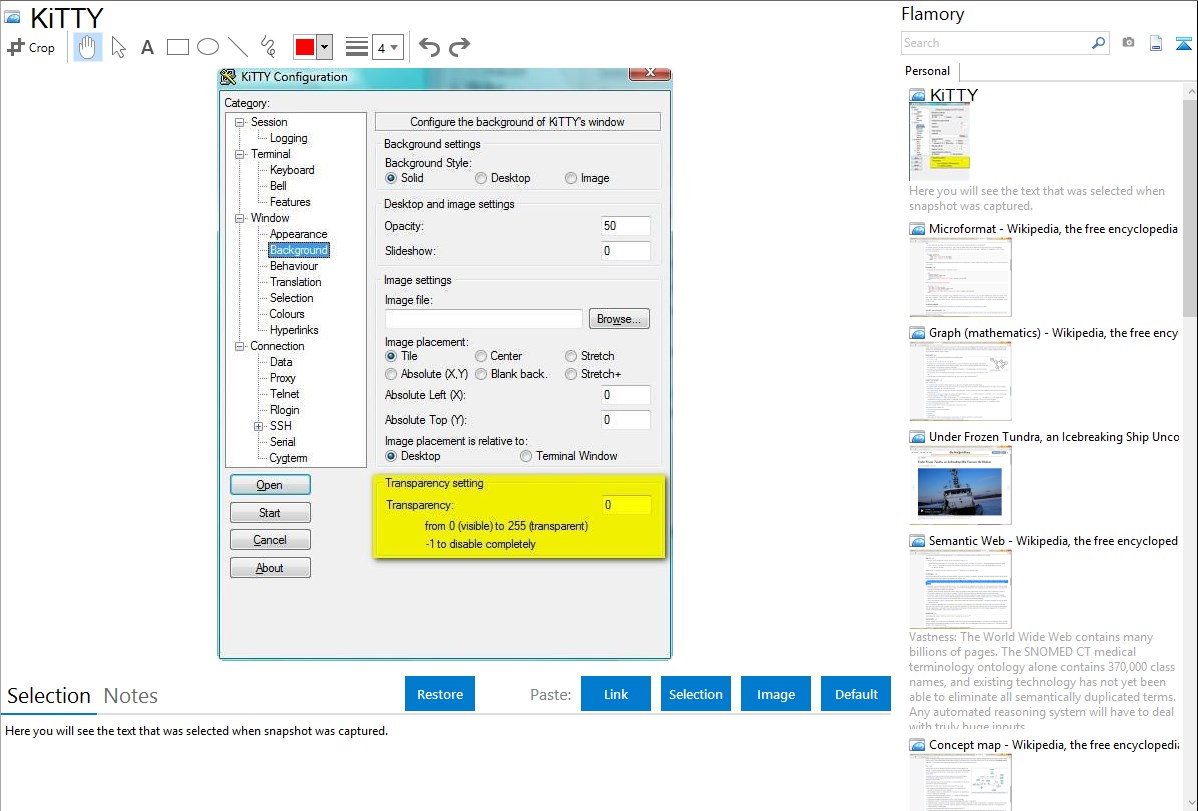Viewport: 1198px width, 811px height.
Task: Click the Opacity input field
Action: (x=626, y=226)
